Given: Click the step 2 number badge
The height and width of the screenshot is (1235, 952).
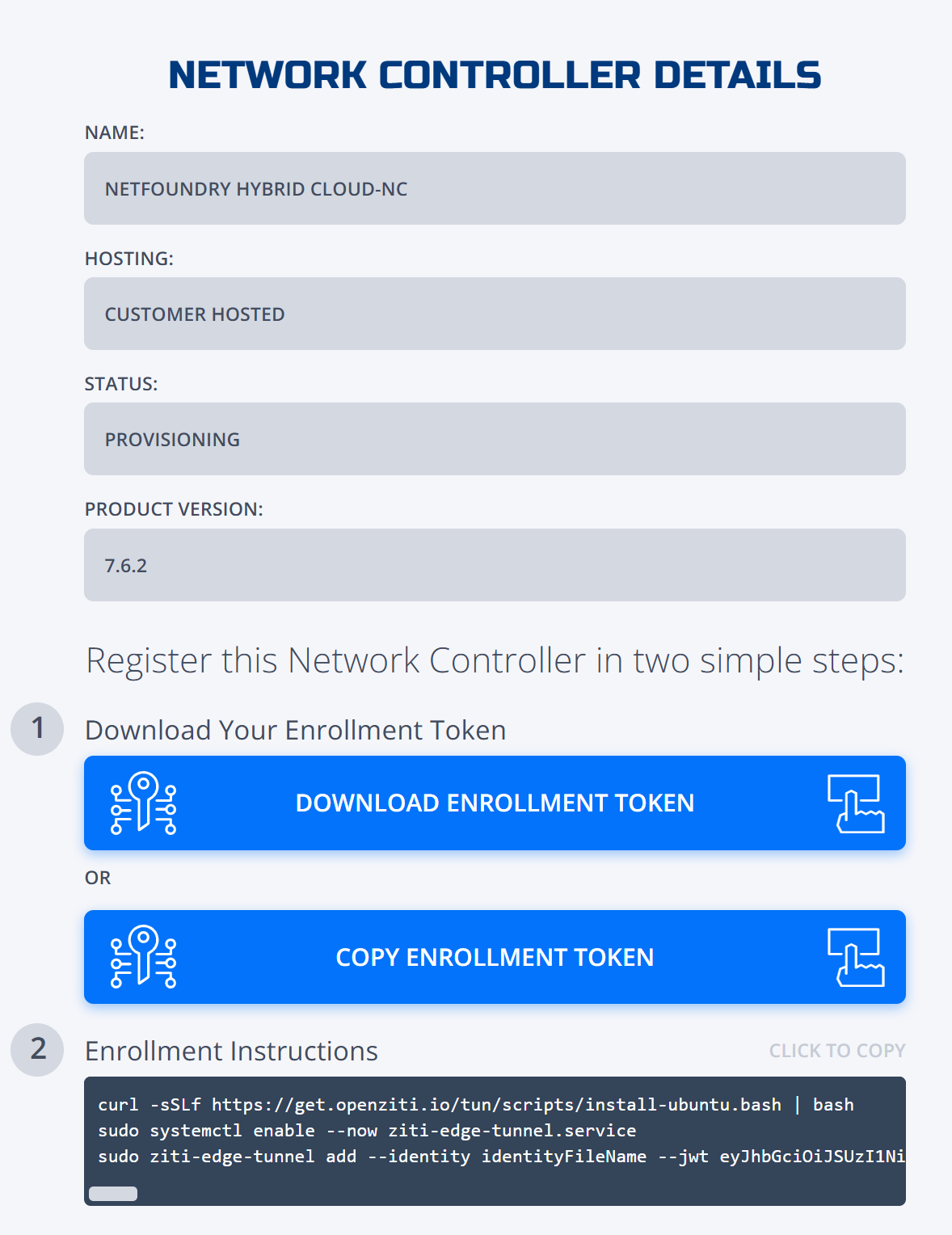Looking at the screenshot, I should [37, 1049].
